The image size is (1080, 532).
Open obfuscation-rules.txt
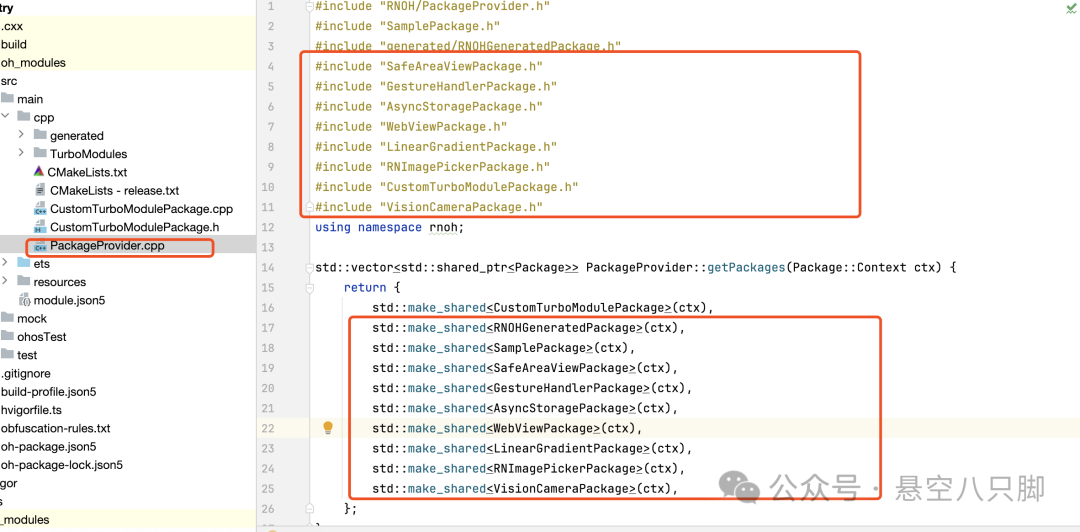tap(55, 428)
